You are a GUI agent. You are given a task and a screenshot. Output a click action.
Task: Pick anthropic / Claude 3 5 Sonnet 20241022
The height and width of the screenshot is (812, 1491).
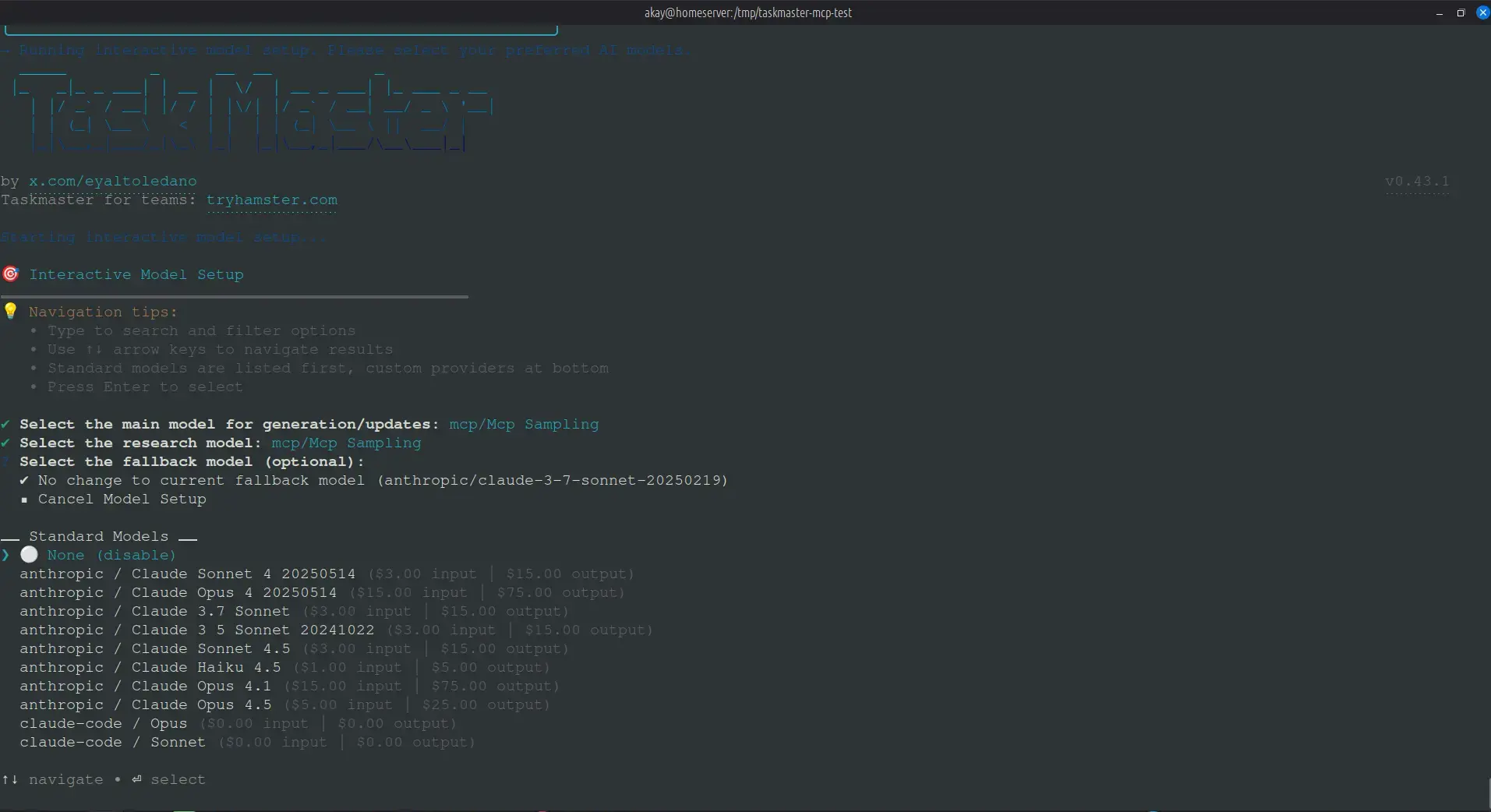click(336, 630)
